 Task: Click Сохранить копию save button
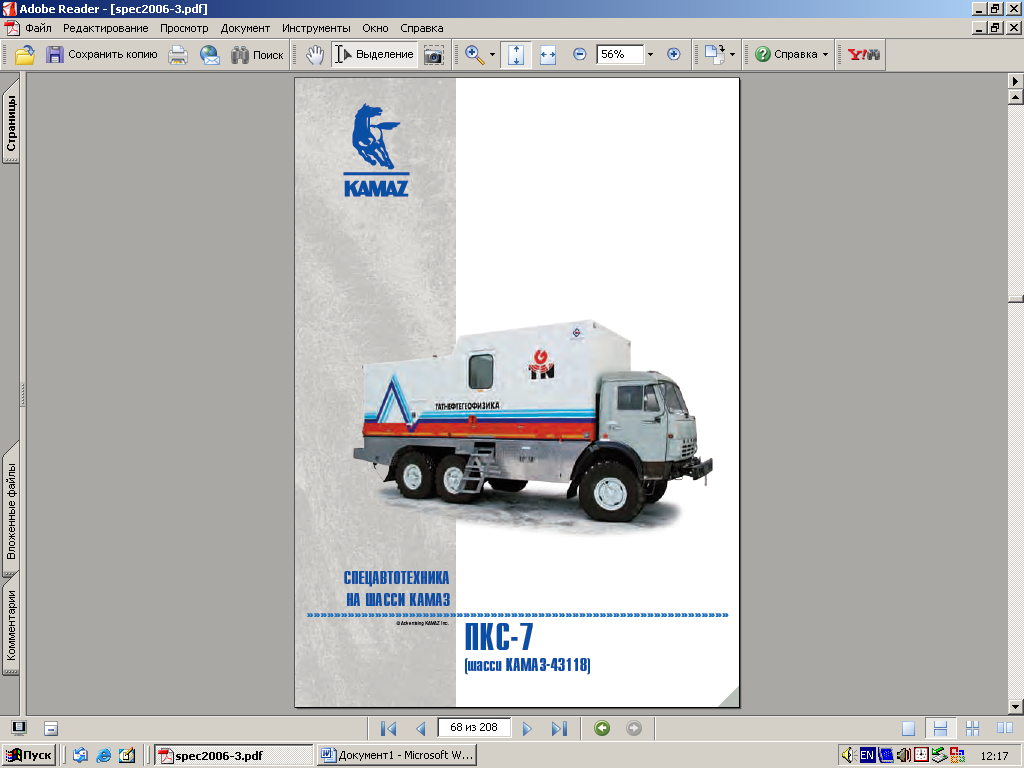[x=101, y=55]
